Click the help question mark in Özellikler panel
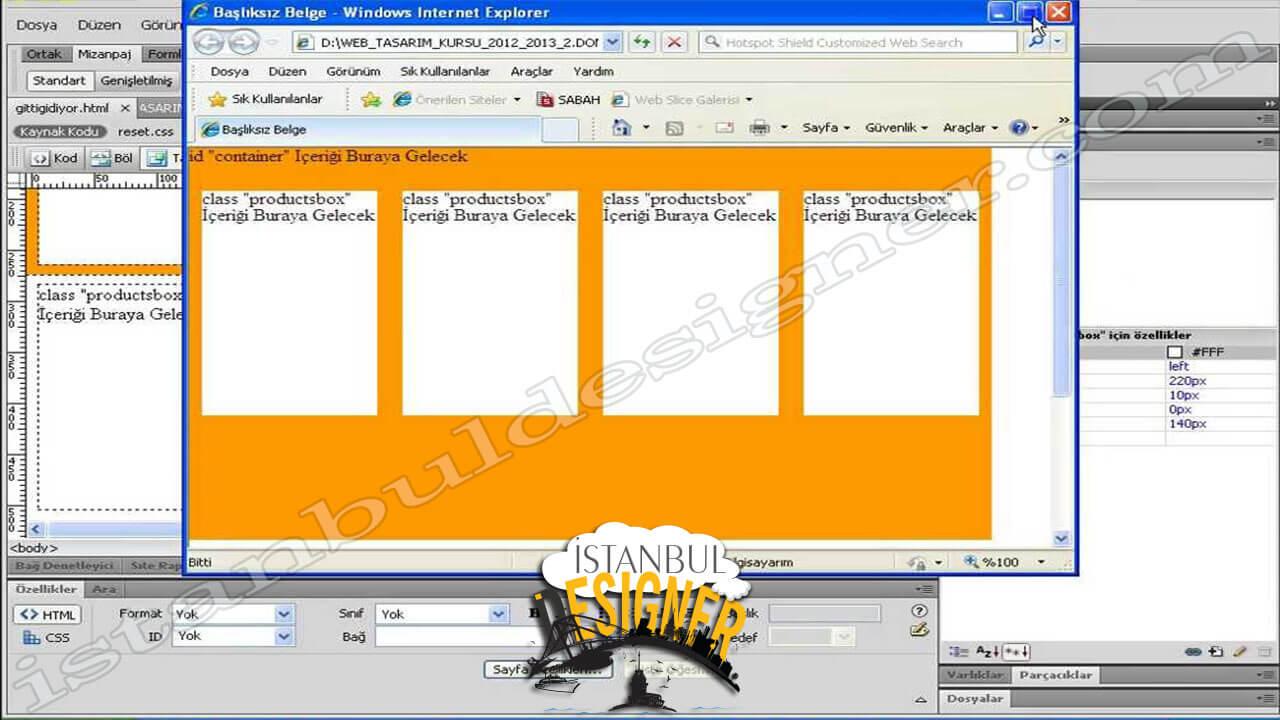This screenshot has height=720, width=1280. (x=920, y=611)
